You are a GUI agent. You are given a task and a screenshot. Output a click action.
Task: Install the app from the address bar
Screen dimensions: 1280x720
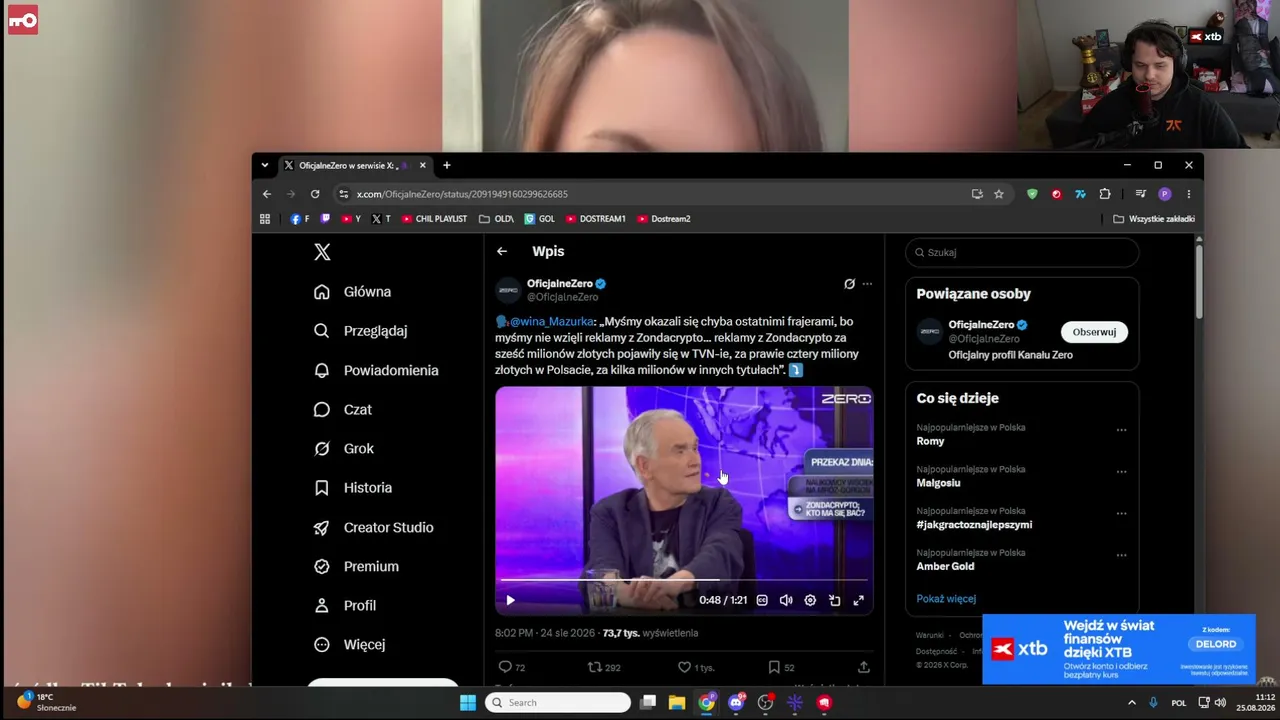tap(977, 194)
